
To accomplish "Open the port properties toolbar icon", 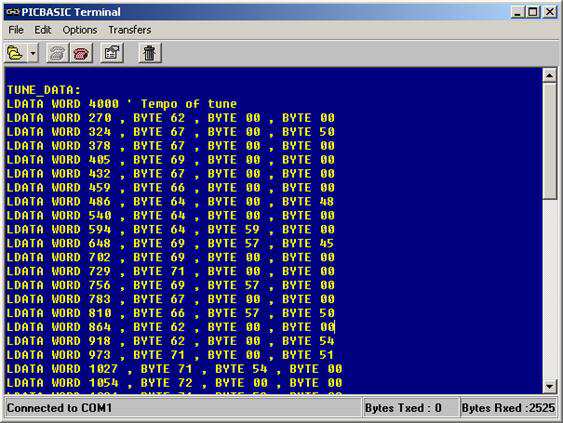I will tap(112, 53).
